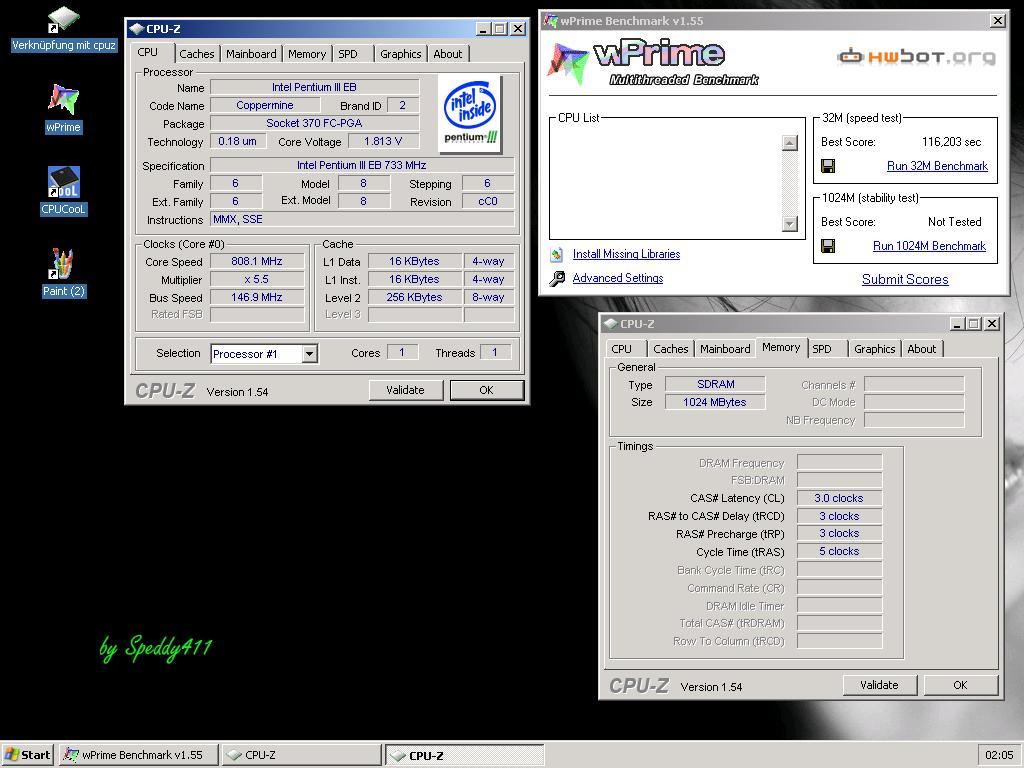The width and height of the screenshot is (1024, 768).
Task: Click the Intel Inside Pentium III logo
Action: coord(470,114)
